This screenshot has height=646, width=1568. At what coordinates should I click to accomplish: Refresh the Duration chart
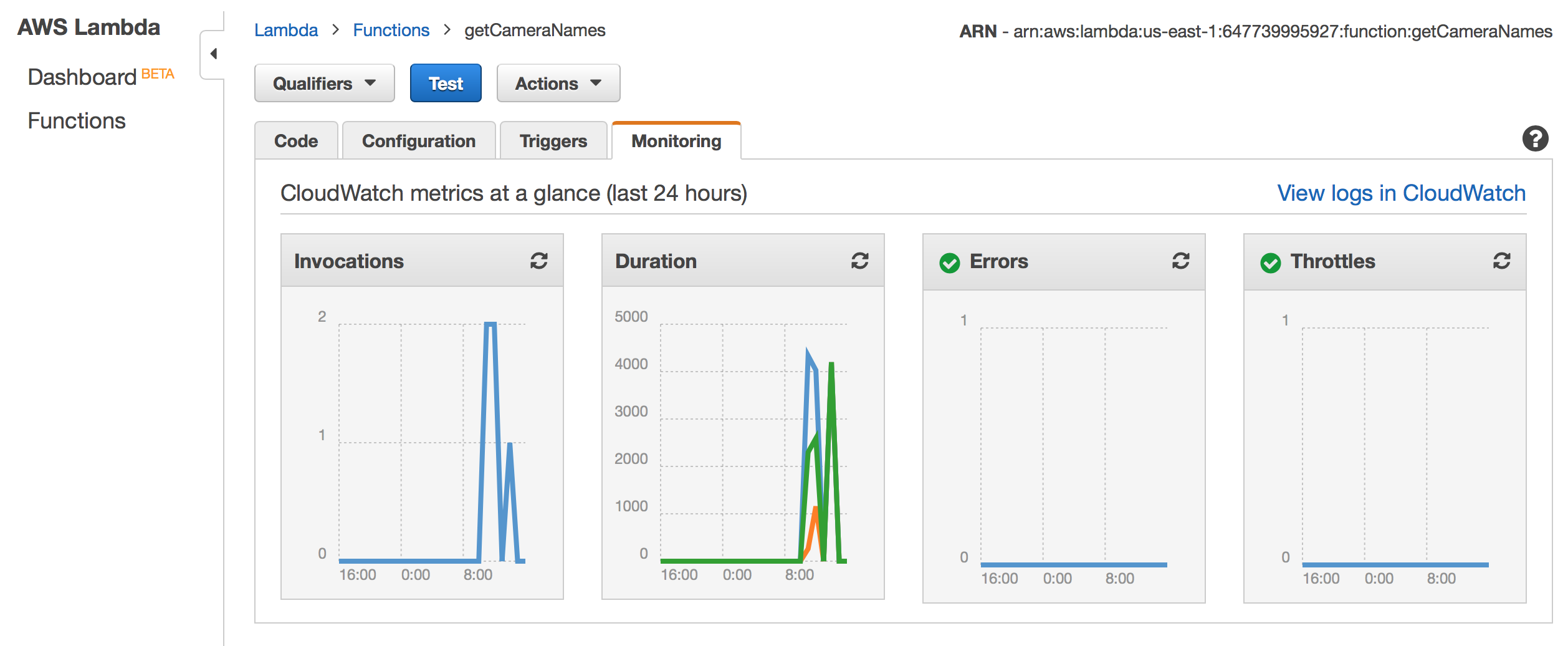click(x=860, y=261)
